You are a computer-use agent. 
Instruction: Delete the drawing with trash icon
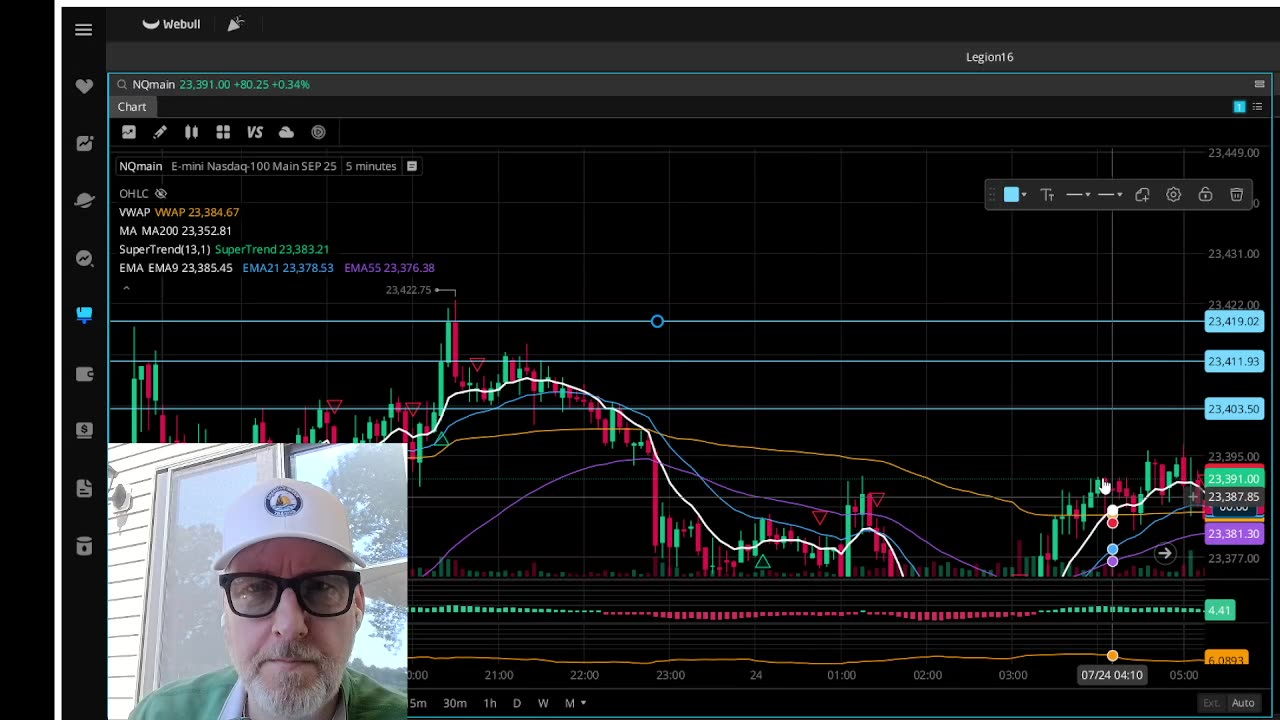click(1237, 195)
